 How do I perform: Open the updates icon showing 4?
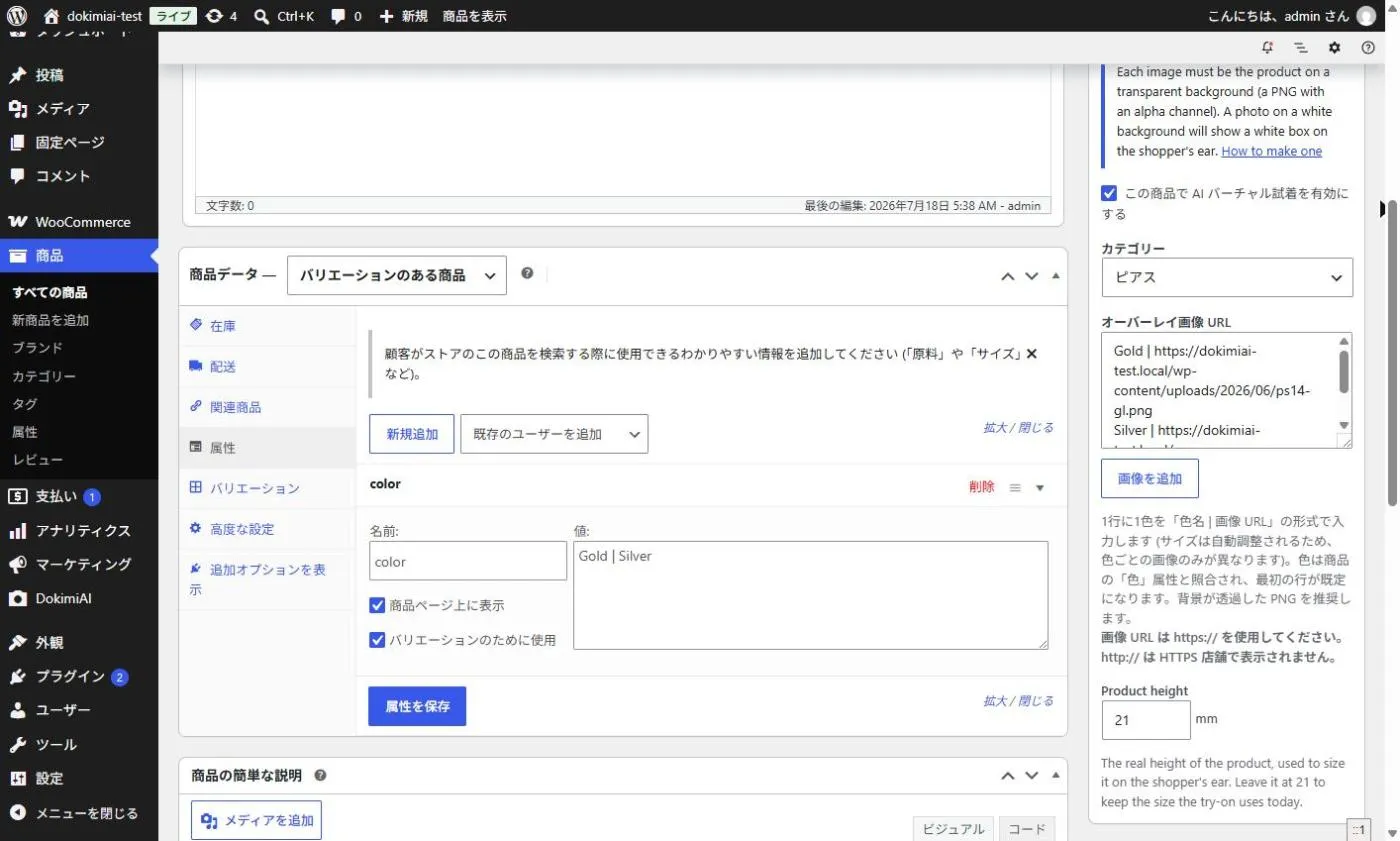point(221,16)
